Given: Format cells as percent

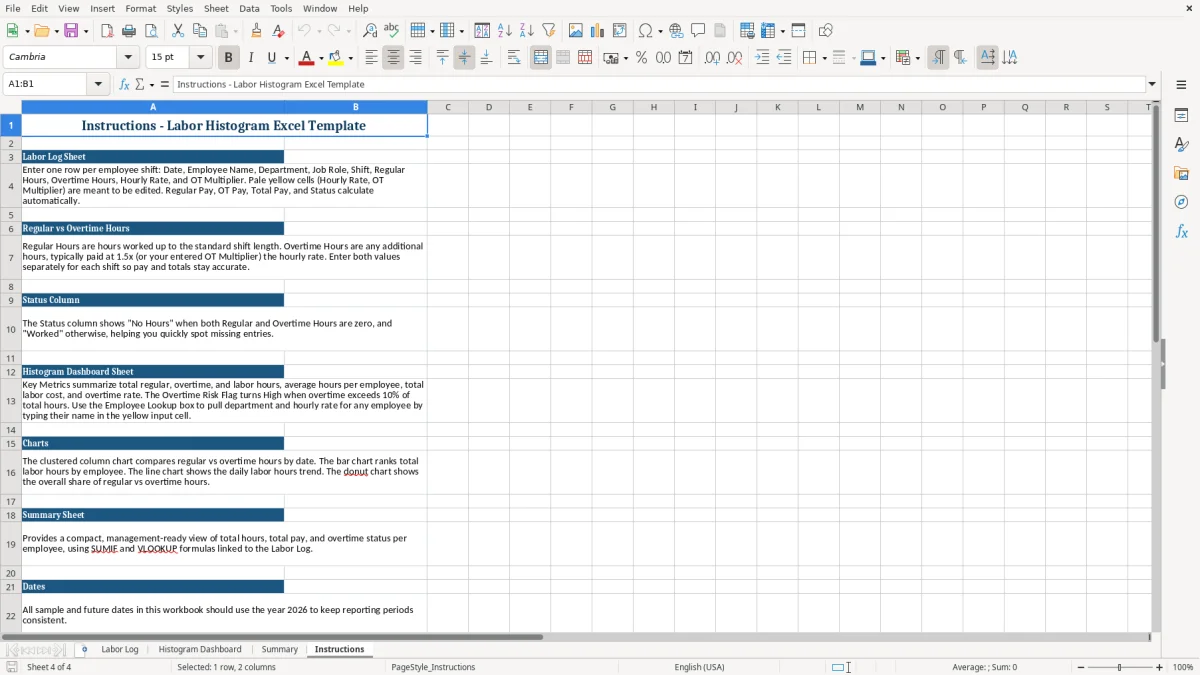Looking at the screenshot, I should pyautogui.click(x=641, y=58).
